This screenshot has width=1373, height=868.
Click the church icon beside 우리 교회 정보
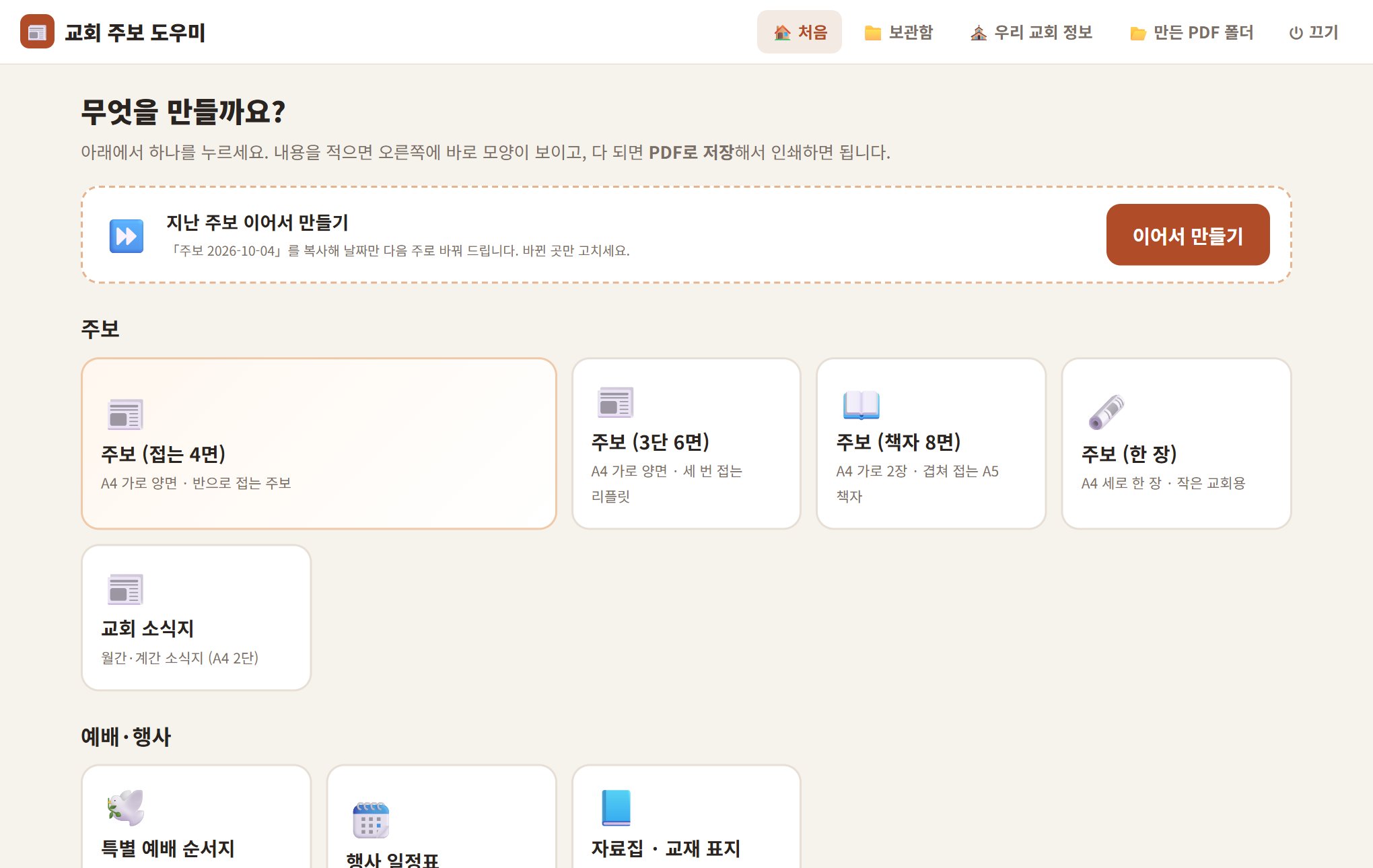click(979, 32)
